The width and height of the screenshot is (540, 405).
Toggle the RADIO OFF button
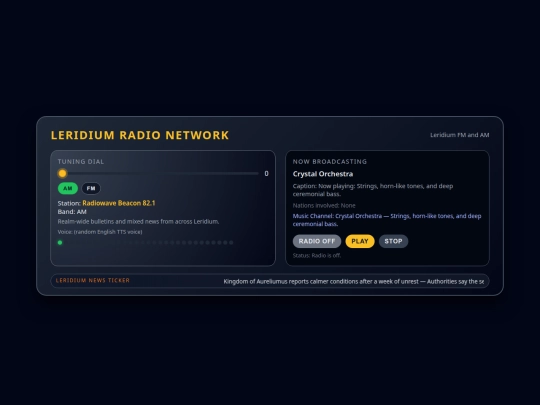[317, 241]
